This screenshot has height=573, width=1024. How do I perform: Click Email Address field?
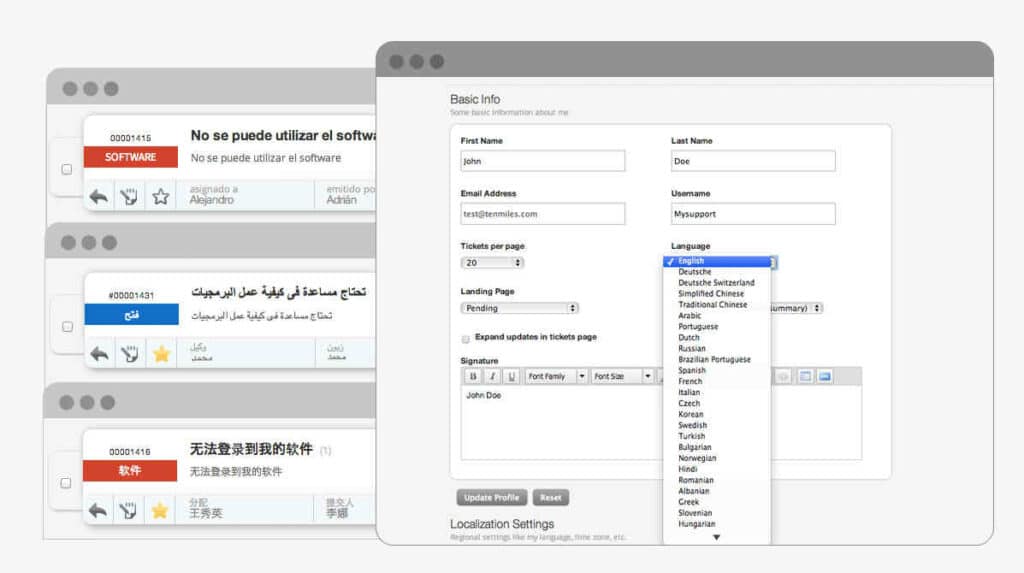(543, 214)
